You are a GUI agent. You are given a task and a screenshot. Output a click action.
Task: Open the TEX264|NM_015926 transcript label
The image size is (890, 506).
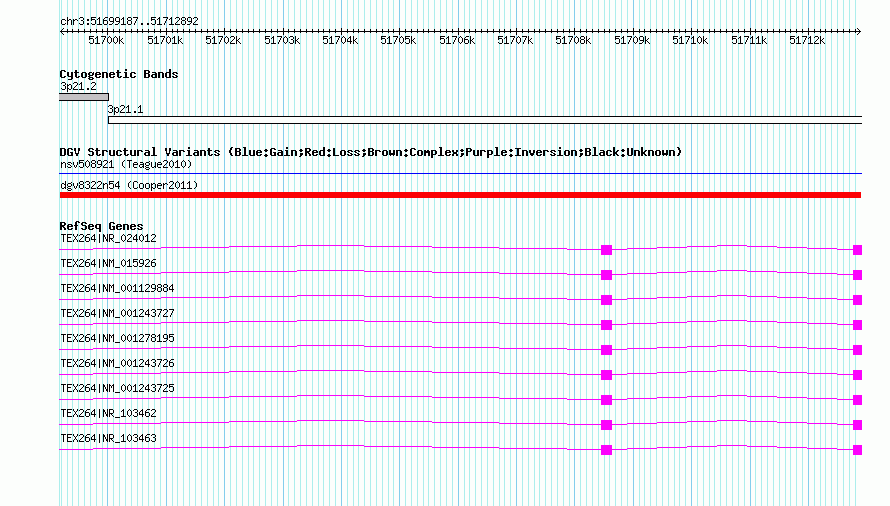108,264
